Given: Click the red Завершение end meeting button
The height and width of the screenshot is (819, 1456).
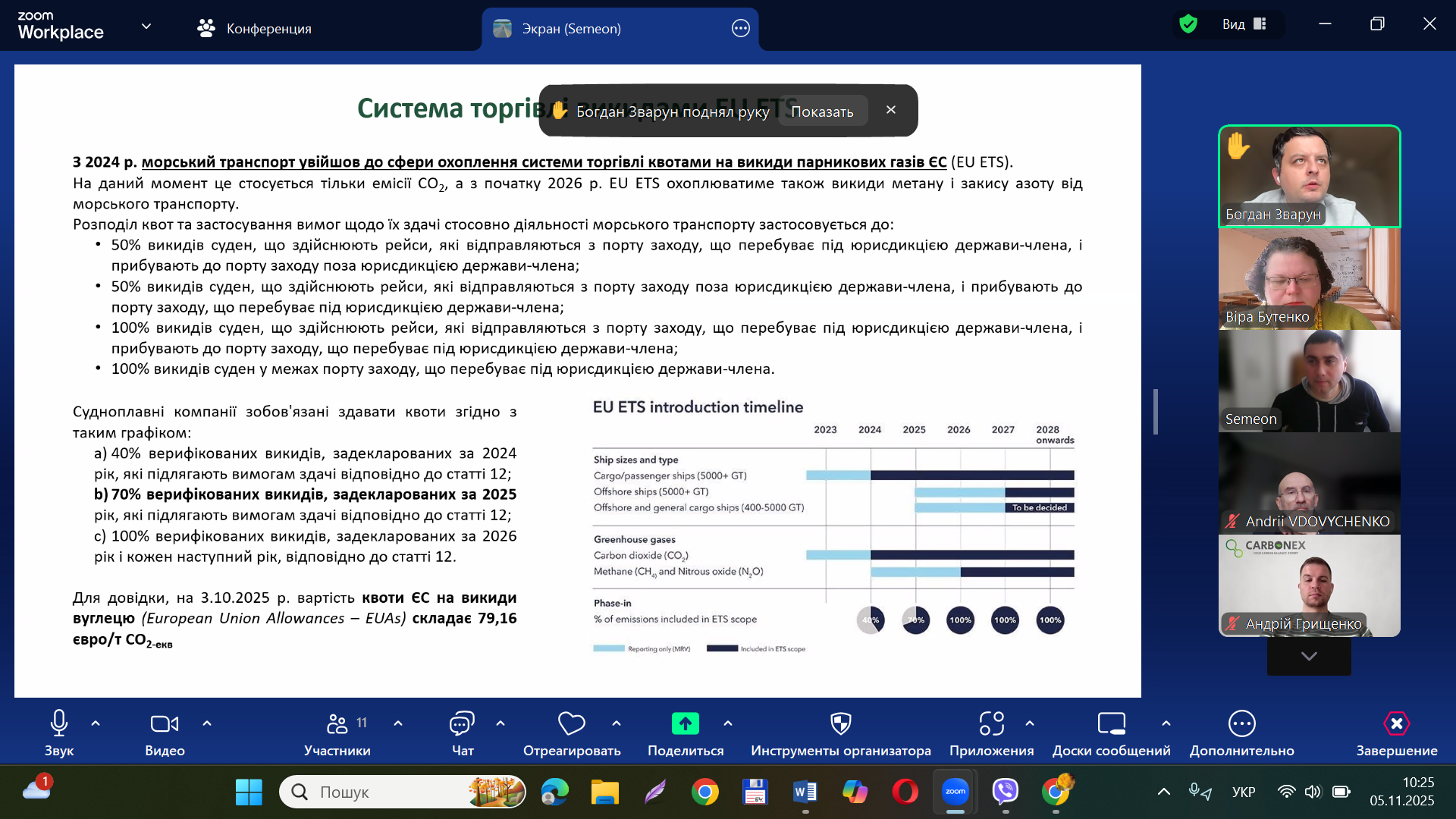Looking at the screenshot, I should 1396,724.
